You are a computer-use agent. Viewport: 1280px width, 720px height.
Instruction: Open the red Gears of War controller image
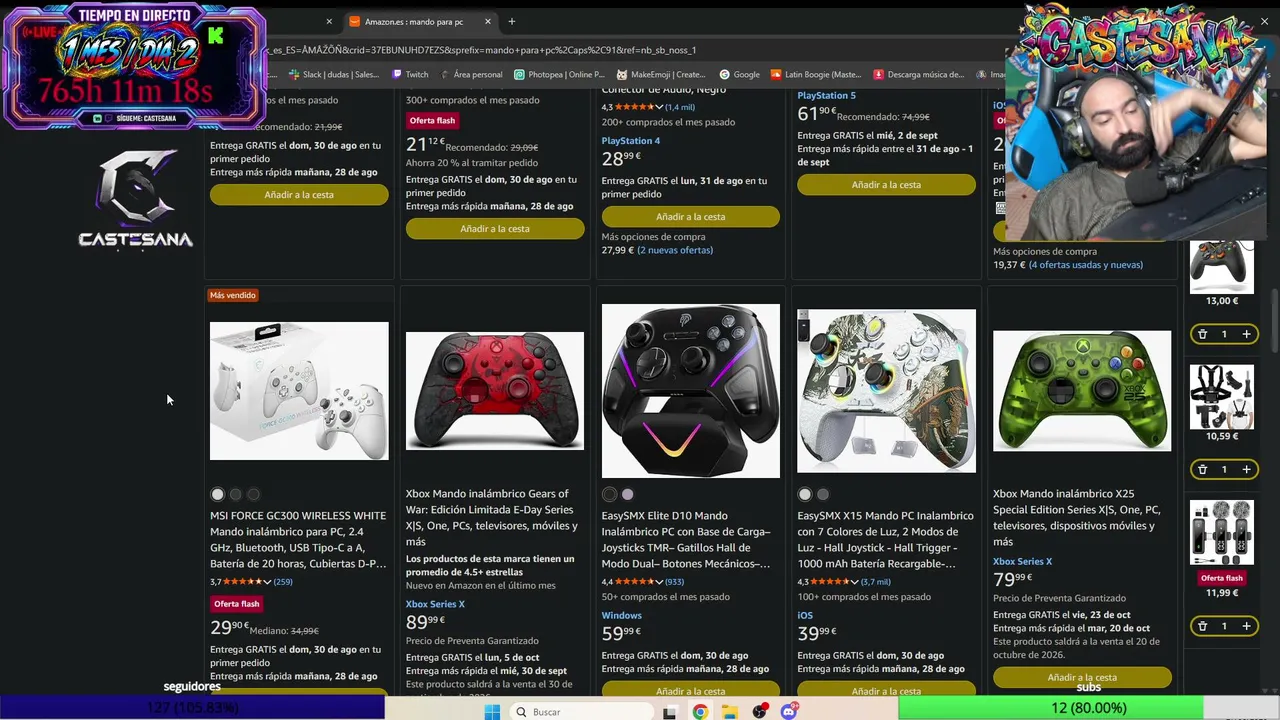click(495, 391)
